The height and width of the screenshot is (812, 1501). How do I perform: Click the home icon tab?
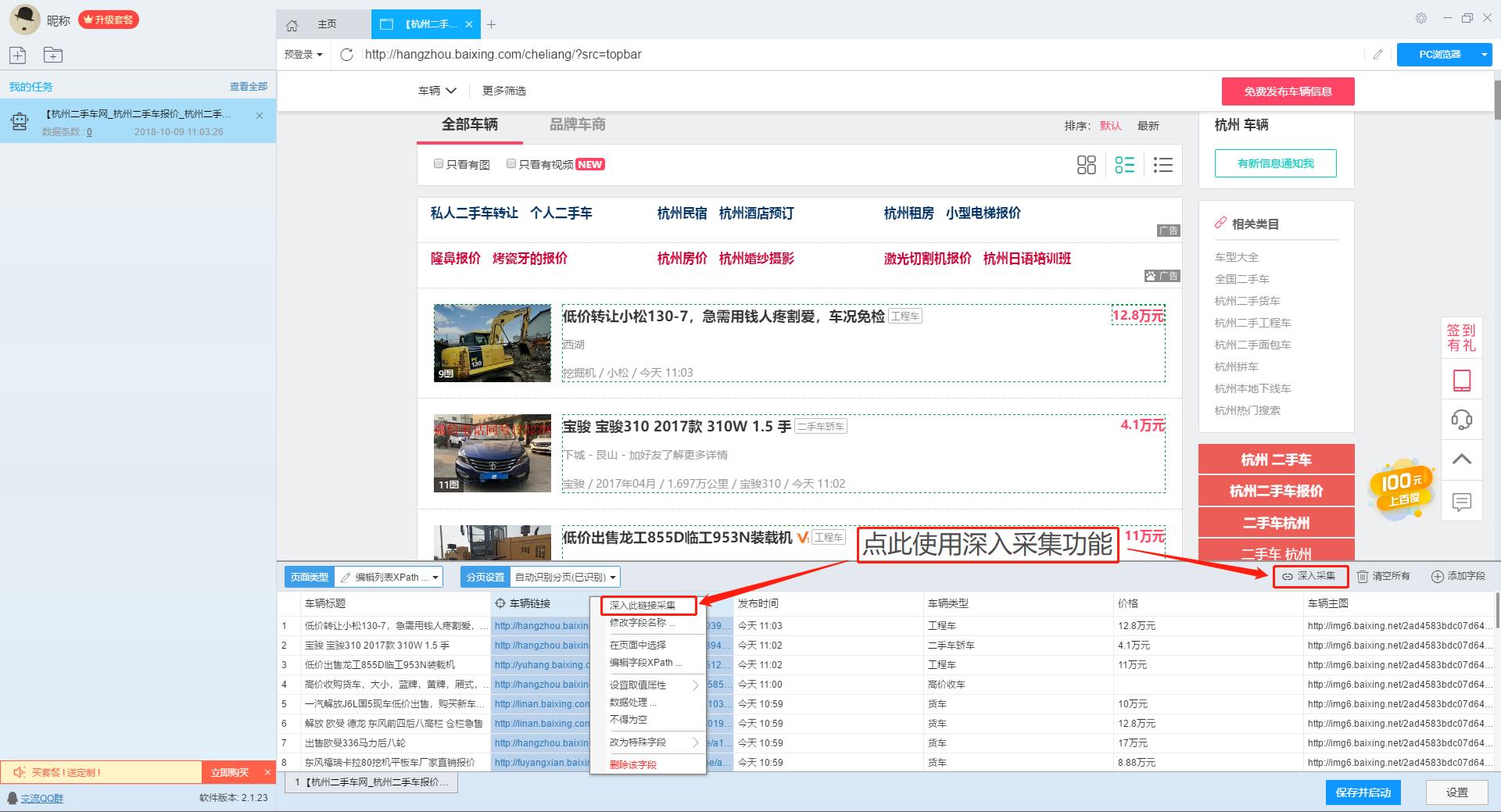[x=292, y=25]
